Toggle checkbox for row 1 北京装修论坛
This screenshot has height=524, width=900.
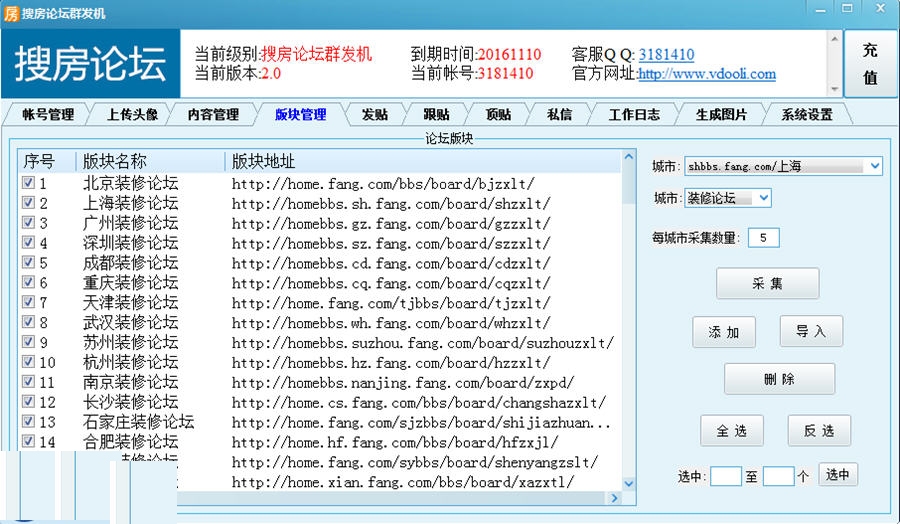pos(28,183)
